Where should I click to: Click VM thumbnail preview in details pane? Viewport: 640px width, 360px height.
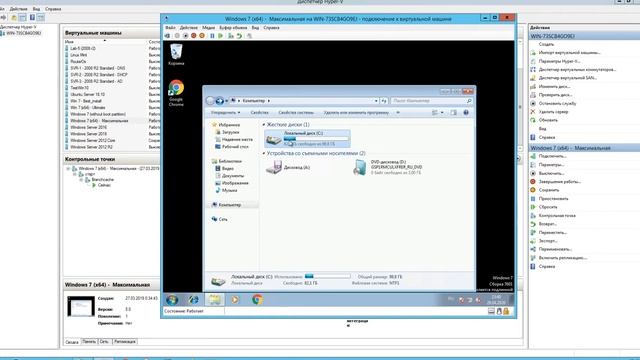coord(81,307)
